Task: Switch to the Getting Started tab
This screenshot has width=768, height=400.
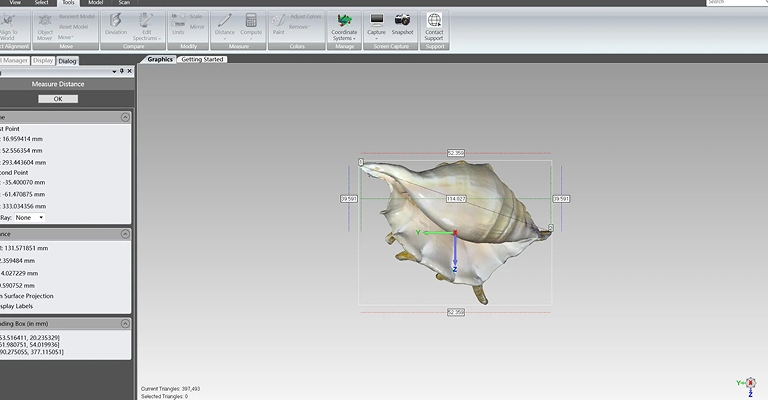Action: (x=203, y=60)
